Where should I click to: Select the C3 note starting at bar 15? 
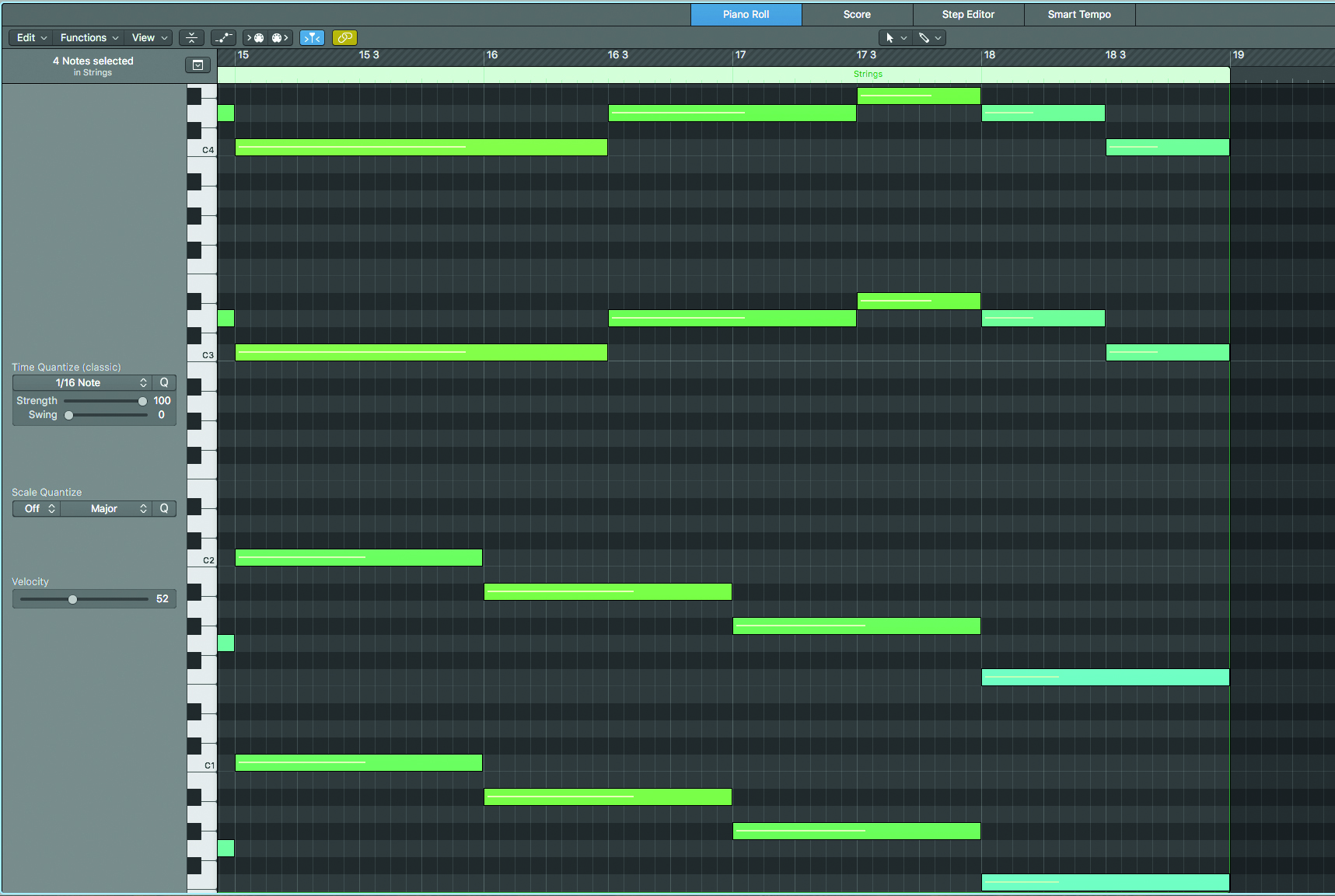tap(421, 352)
